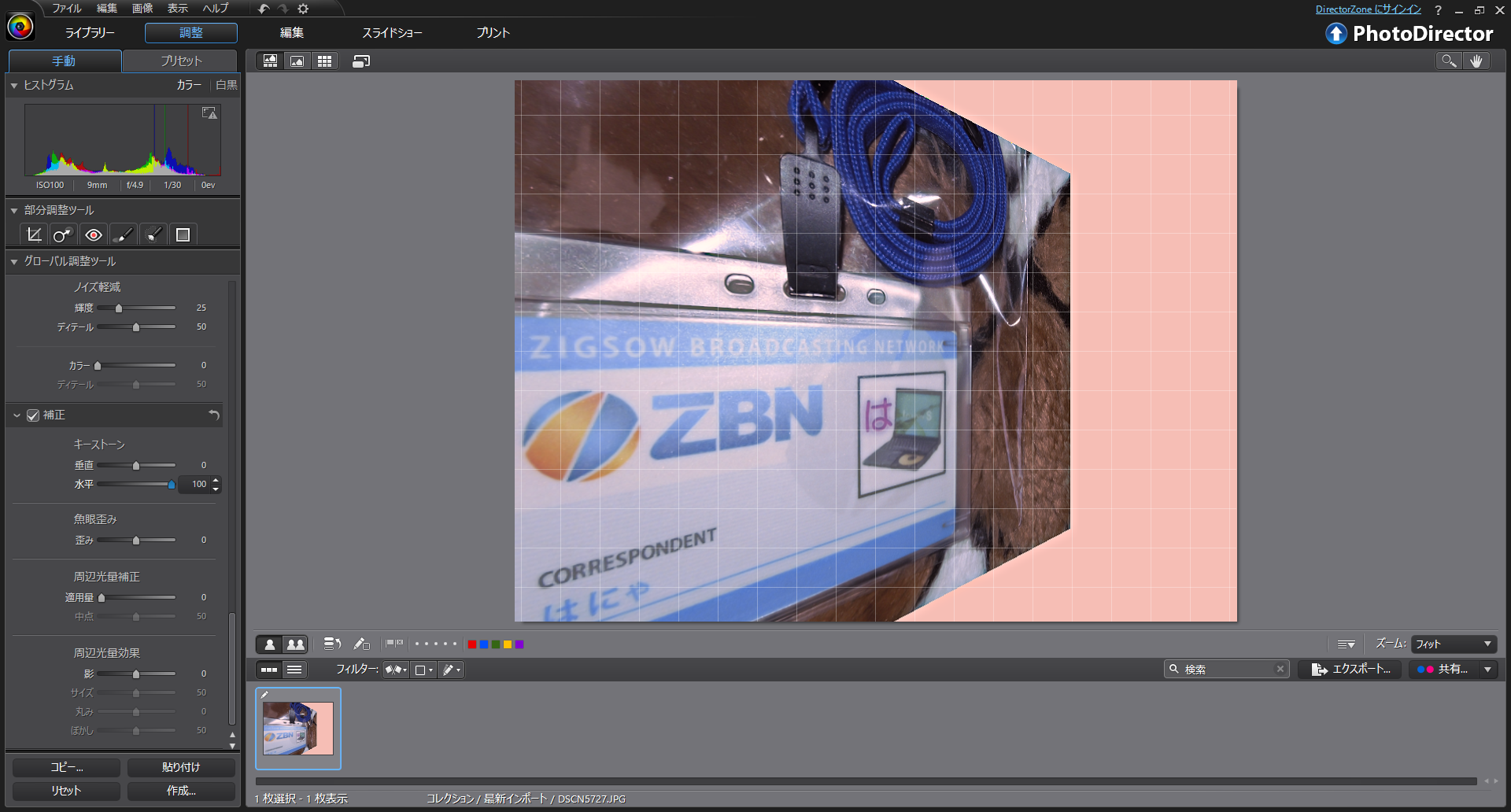Image resolution: width=1511 pixels, height=812 pixels.
Task: Collapse the ヒストグラム section
Action: tap(14, 85)
